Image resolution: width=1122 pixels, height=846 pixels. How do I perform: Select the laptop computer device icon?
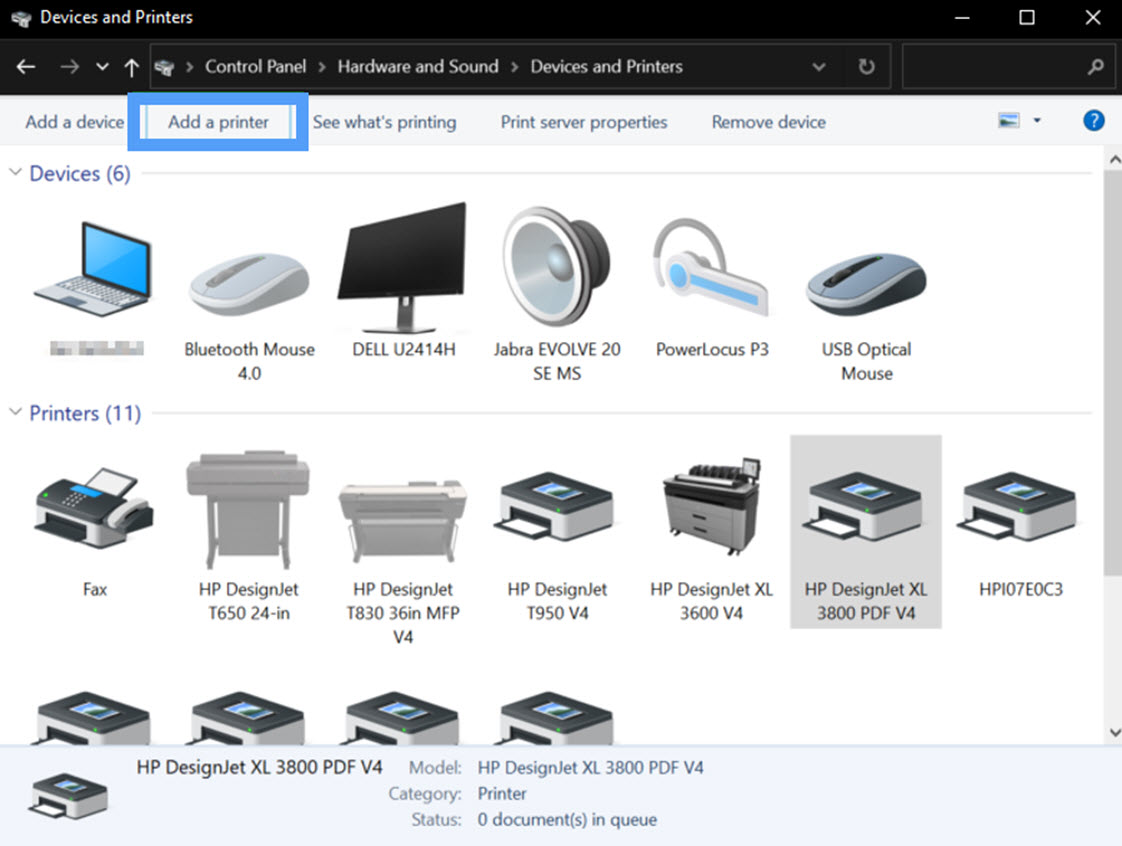94,271
